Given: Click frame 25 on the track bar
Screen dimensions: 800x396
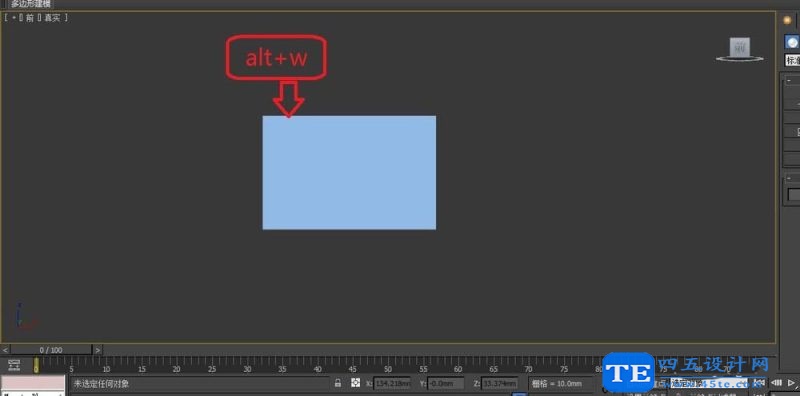Looking at the screenshot, I should [x=212, y=369].
